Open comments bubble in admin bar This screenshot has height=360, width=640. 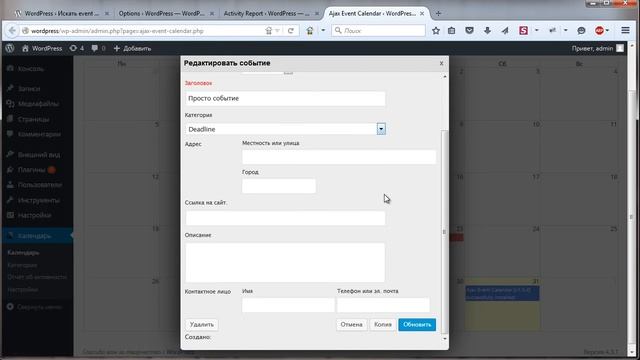point(98,48)
